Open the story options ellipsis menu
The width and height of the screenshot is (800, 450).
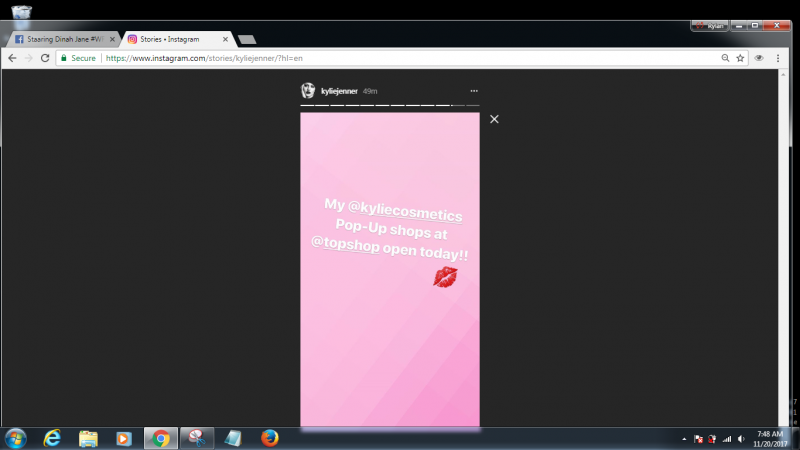click(474, 91)
